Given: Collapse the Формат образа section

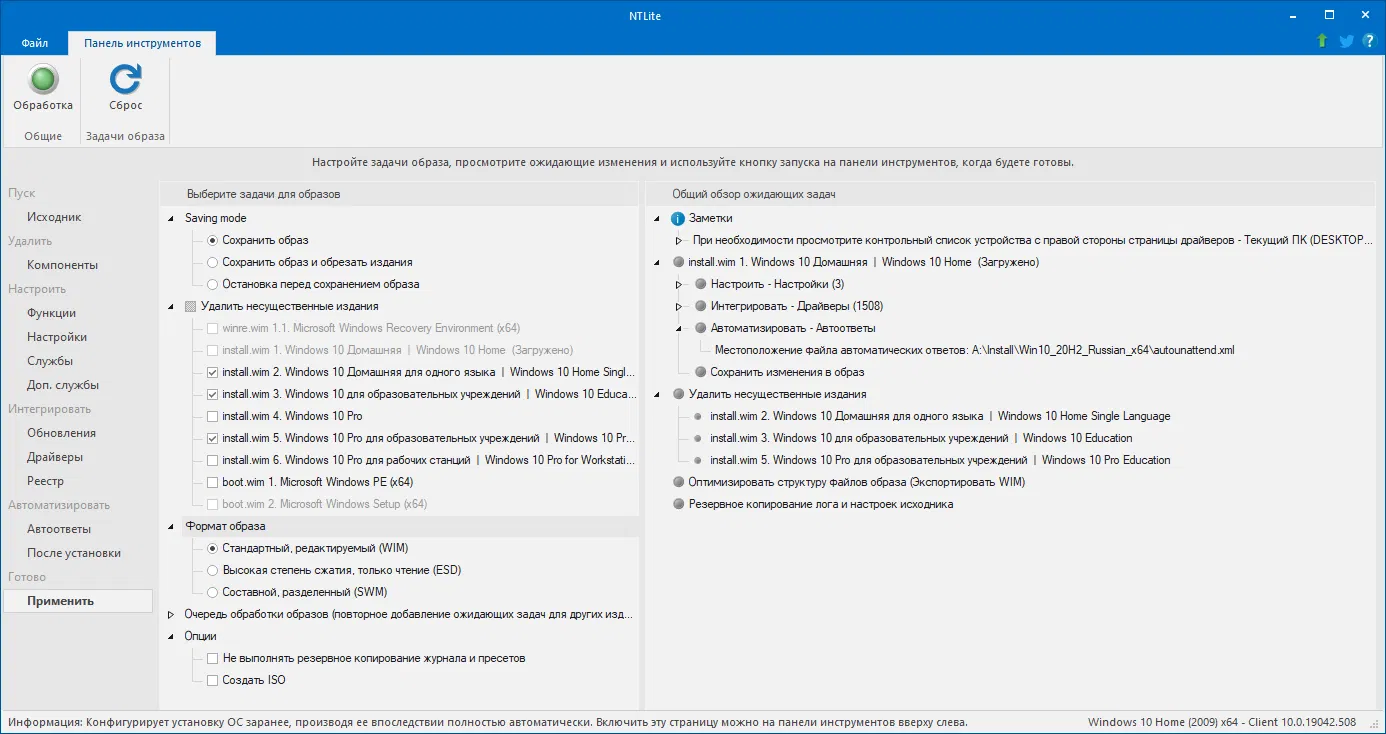Looking at the screenshot, I should pyautogui.click(x=171, y=526).
